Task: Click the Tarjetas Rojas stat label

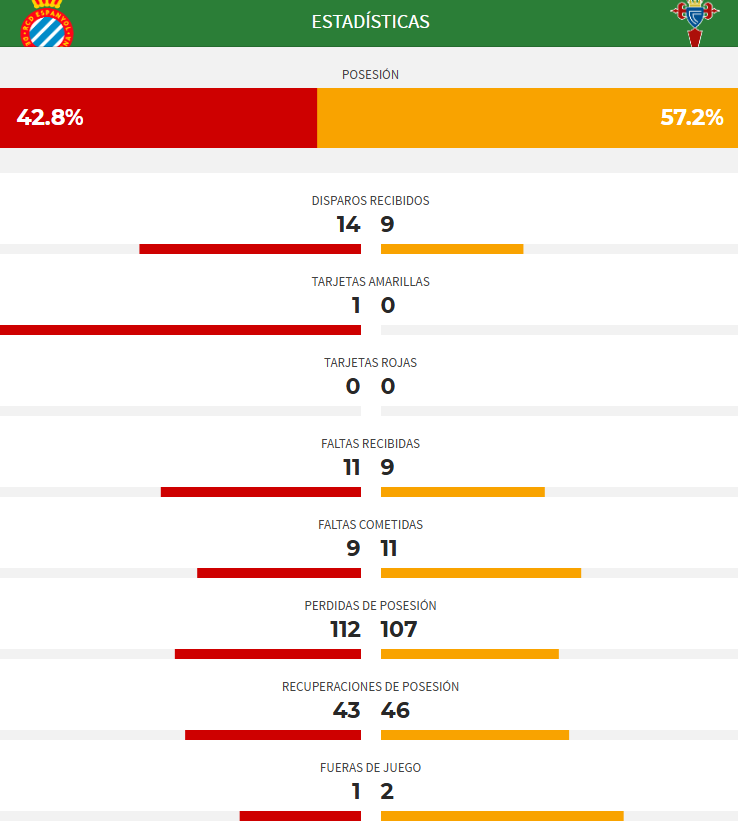Action: [x=370, y=362]
